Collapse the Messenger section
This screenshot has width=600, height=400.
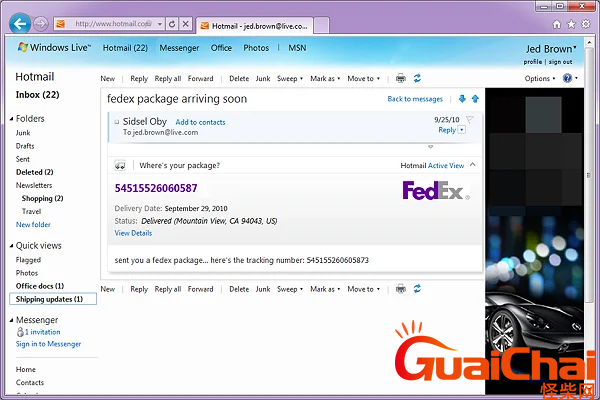[11, 320]
